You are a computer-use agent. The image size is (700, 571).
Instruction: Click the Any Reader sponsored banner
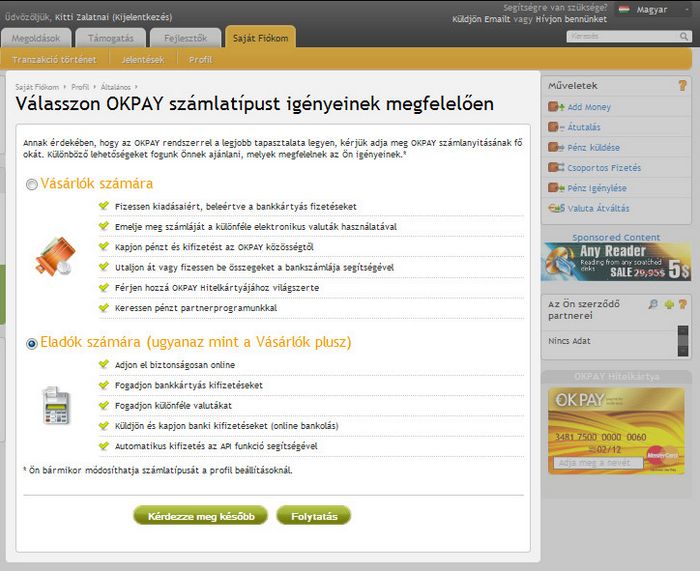click(x=616, y=262)
